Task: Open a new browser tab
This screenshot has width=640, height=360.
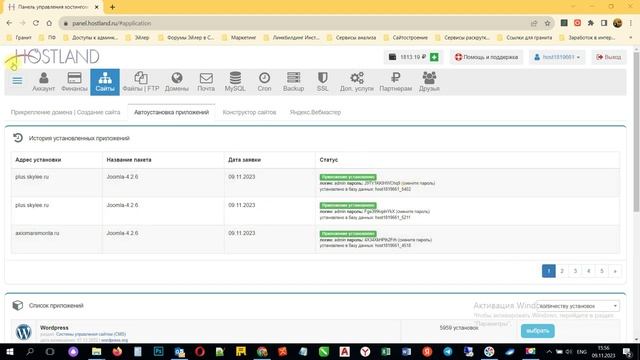Action: [112, 7]
